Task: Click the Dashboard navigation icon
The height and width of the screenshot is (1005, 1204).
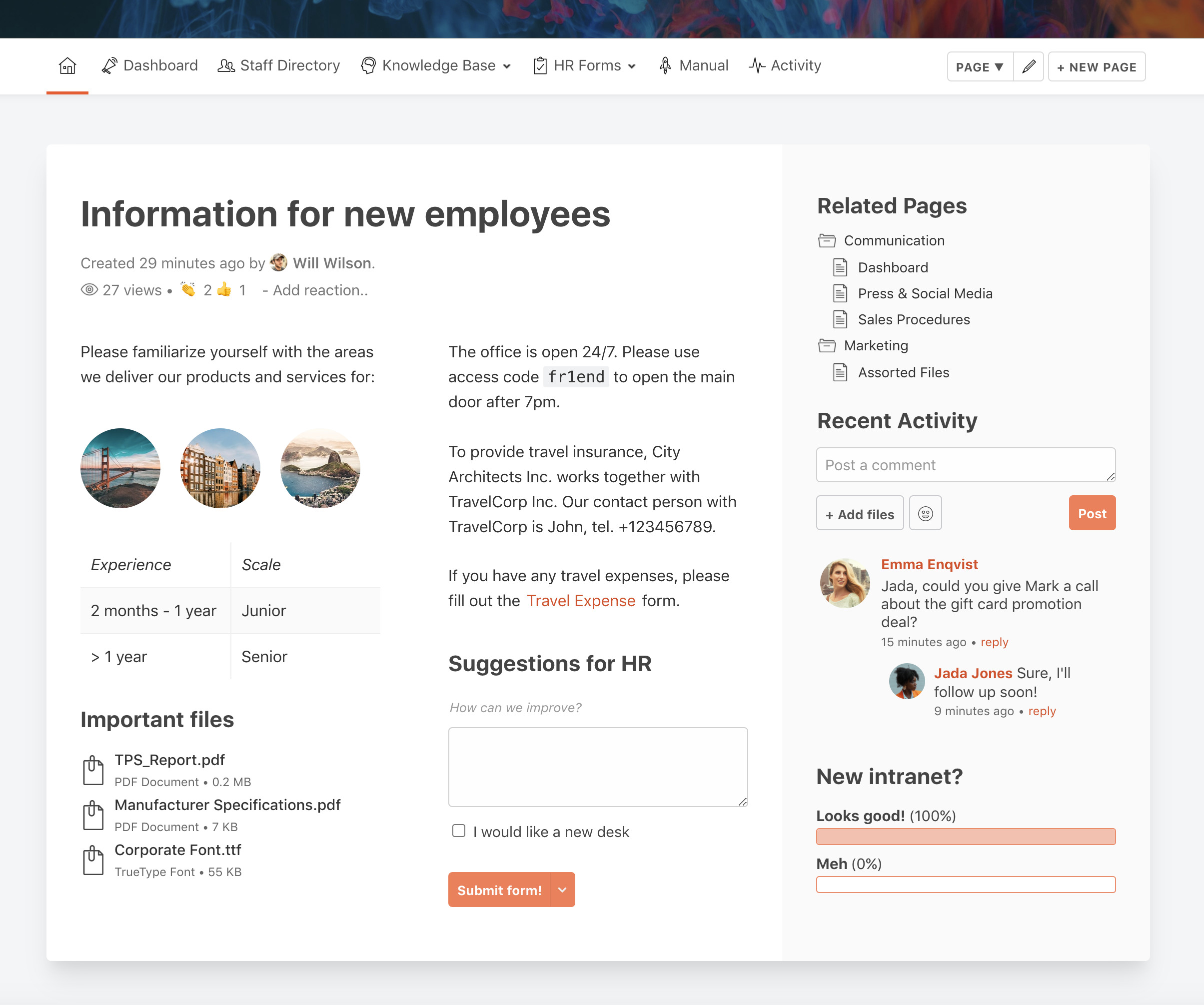Action: (x=110, y=66)
